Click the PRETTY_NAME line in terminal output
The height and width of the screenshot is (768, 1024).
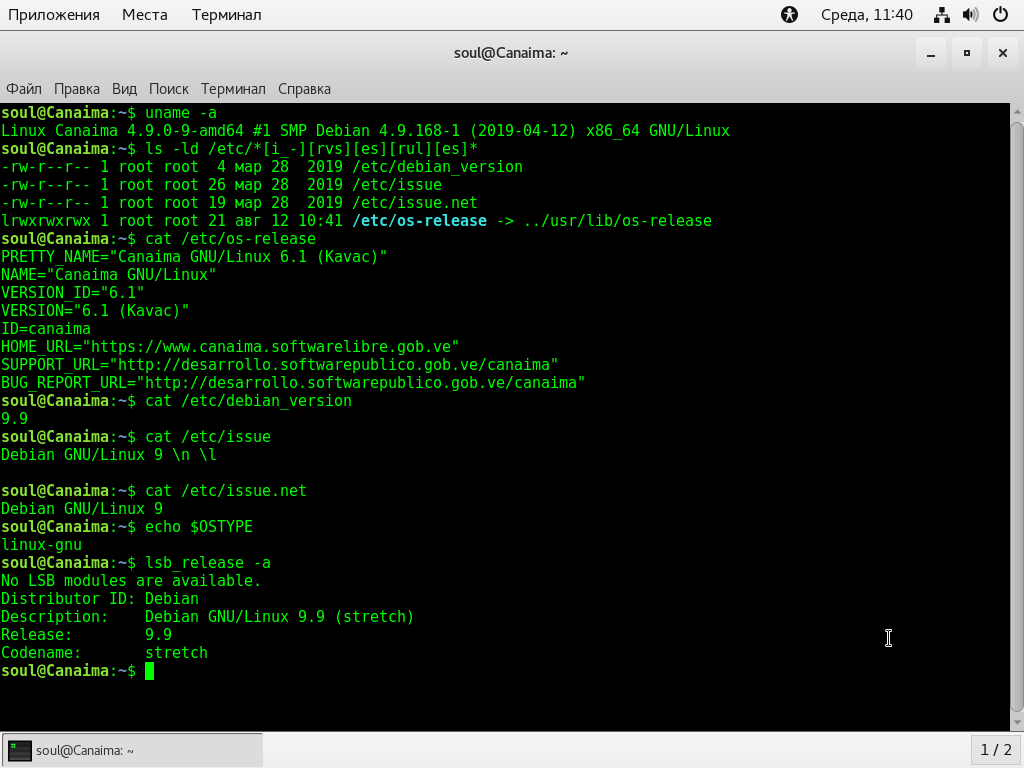click(x=194, y=257)
